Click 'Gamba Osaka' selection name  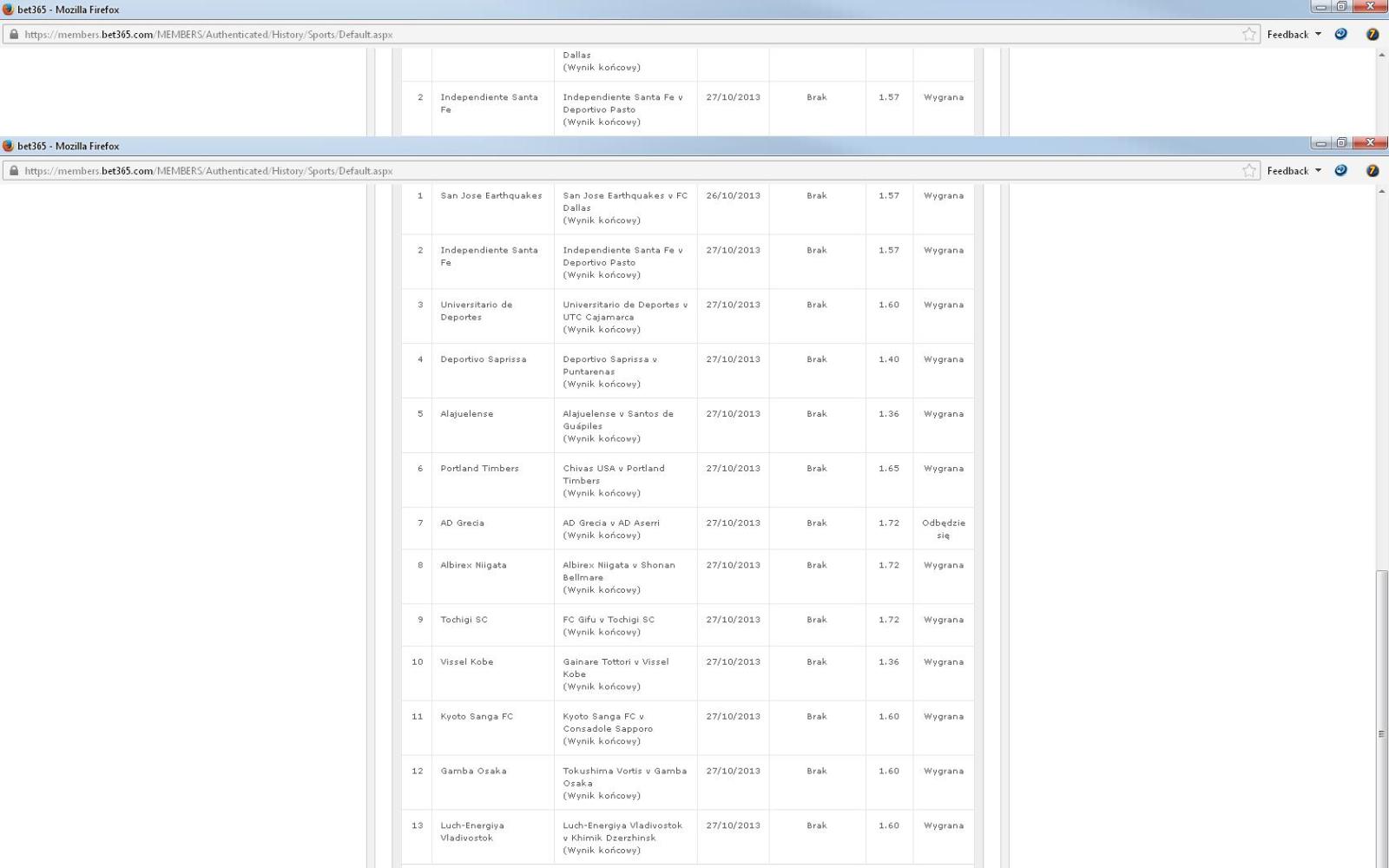[x=473, y=771]
